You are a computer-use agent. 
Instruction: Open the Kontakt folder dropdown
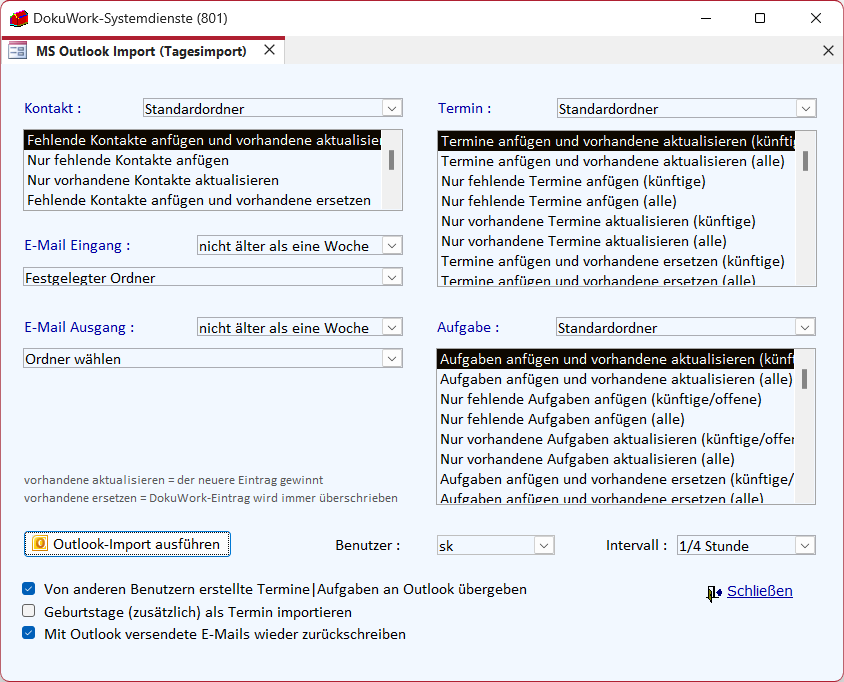392,108
